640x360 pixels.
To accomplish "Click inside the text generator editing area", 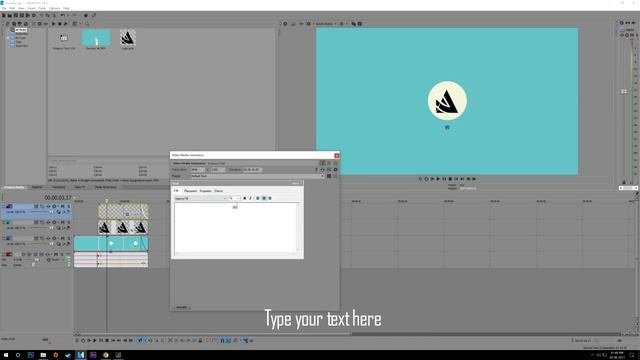I will [x=236, y=229].
